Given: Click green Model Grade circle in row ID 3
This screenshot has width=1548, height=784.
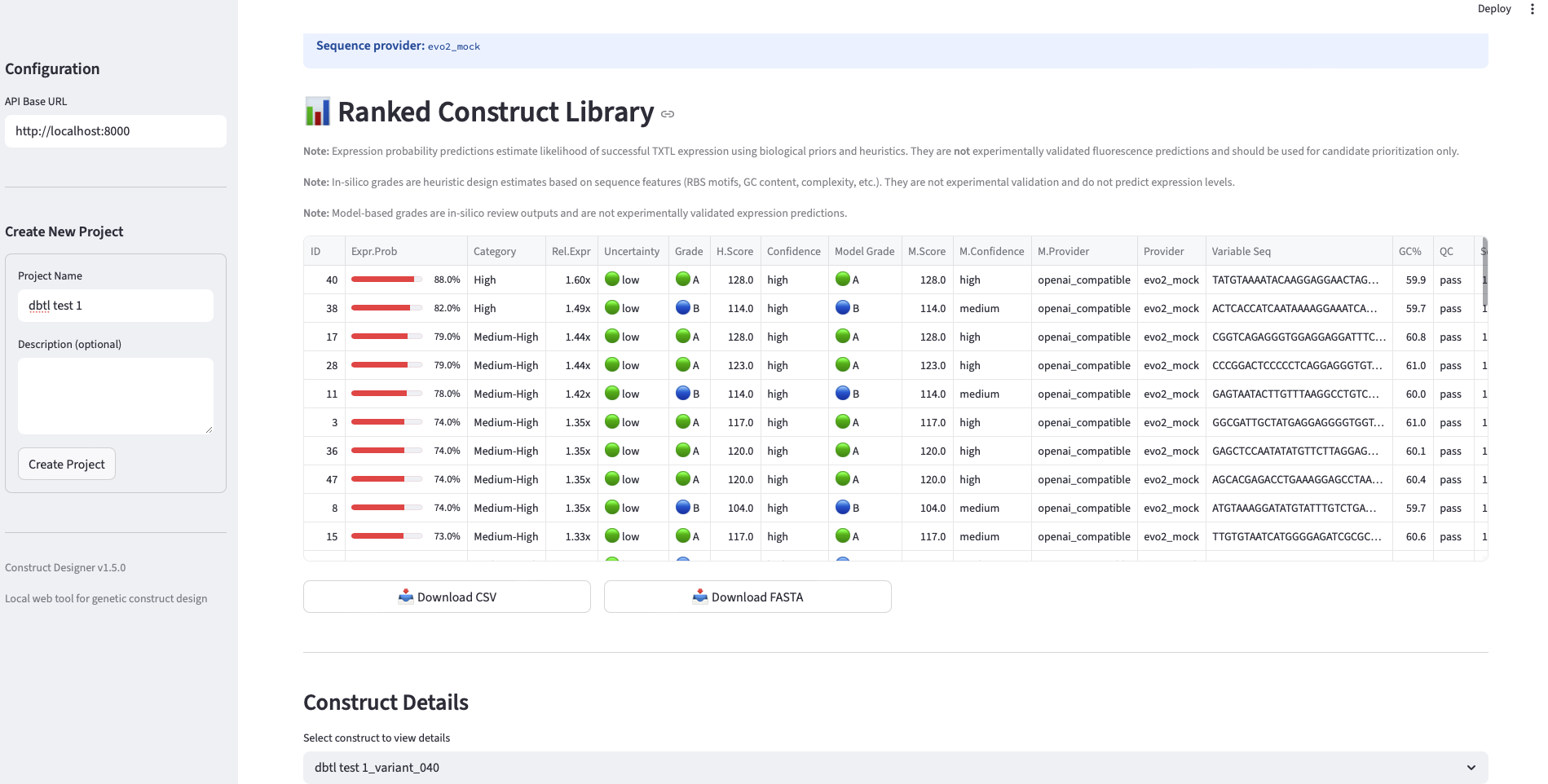Looking at the screenshot, I should (843, 422).
